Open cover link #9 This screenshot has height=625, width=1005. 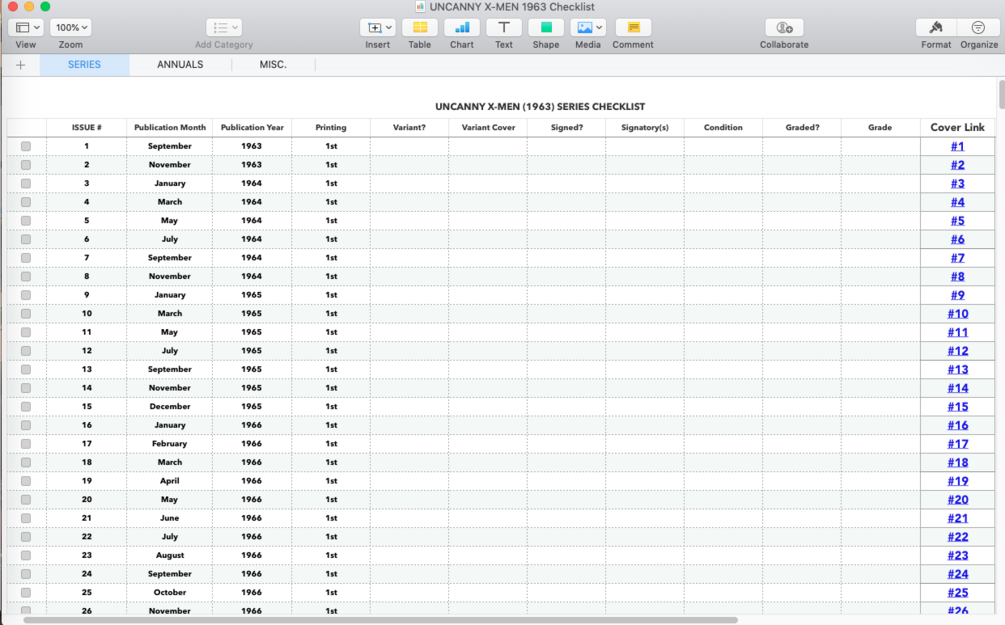click(x=957, y=295)
